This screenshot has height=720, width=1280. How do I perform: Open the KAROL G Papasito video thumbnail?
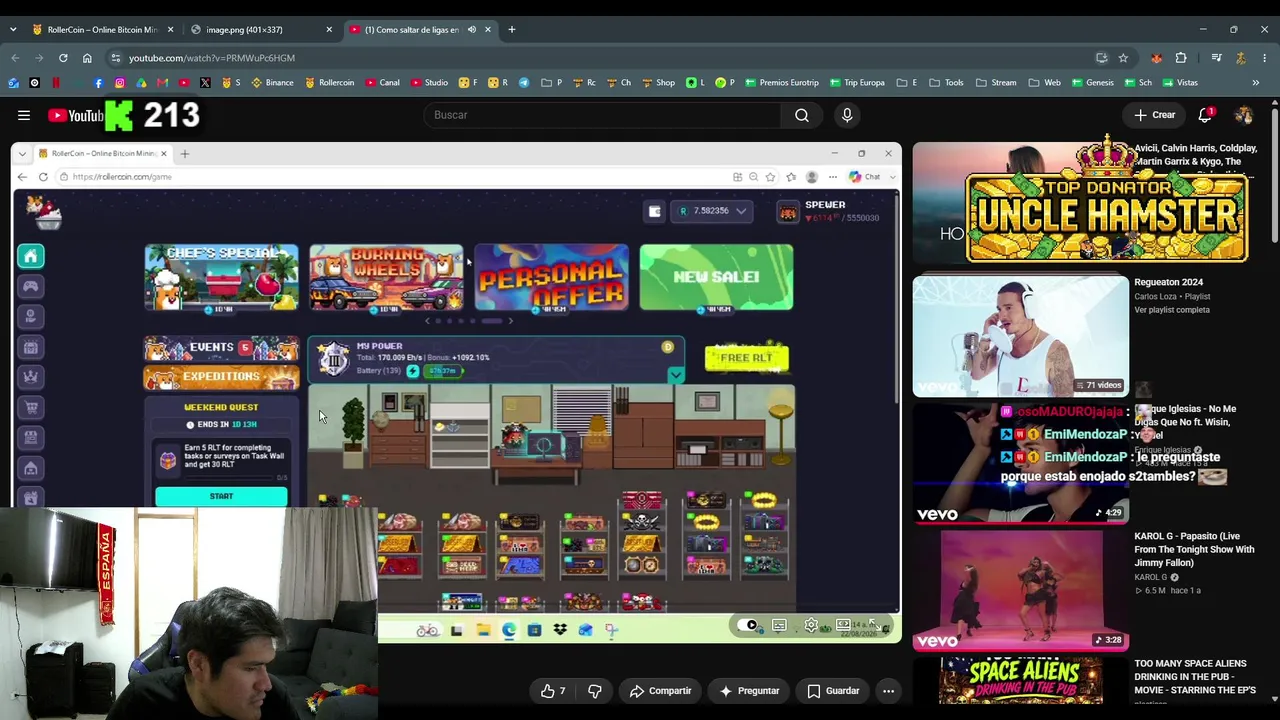pyautogui.click(x=1020, y=590)
